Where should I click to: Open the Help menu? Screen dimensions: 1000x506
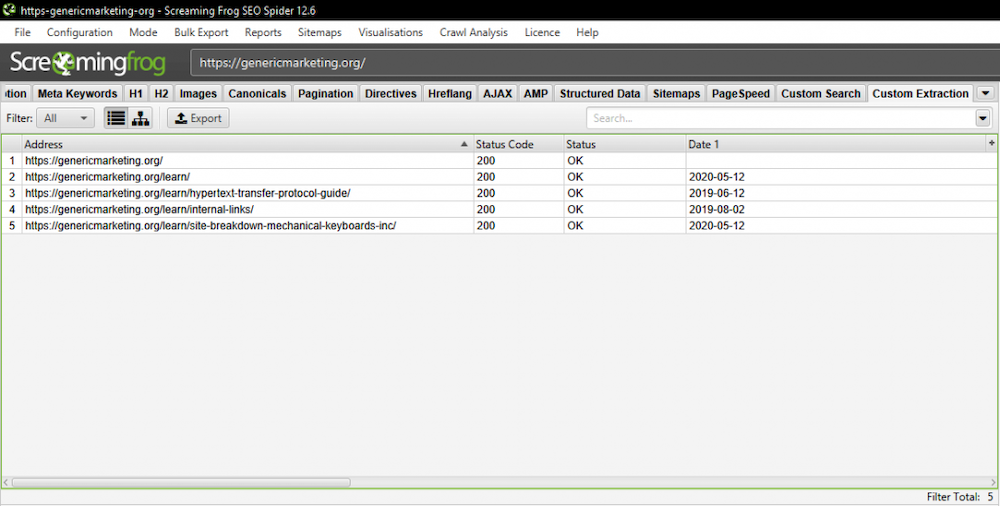(587, 33)
